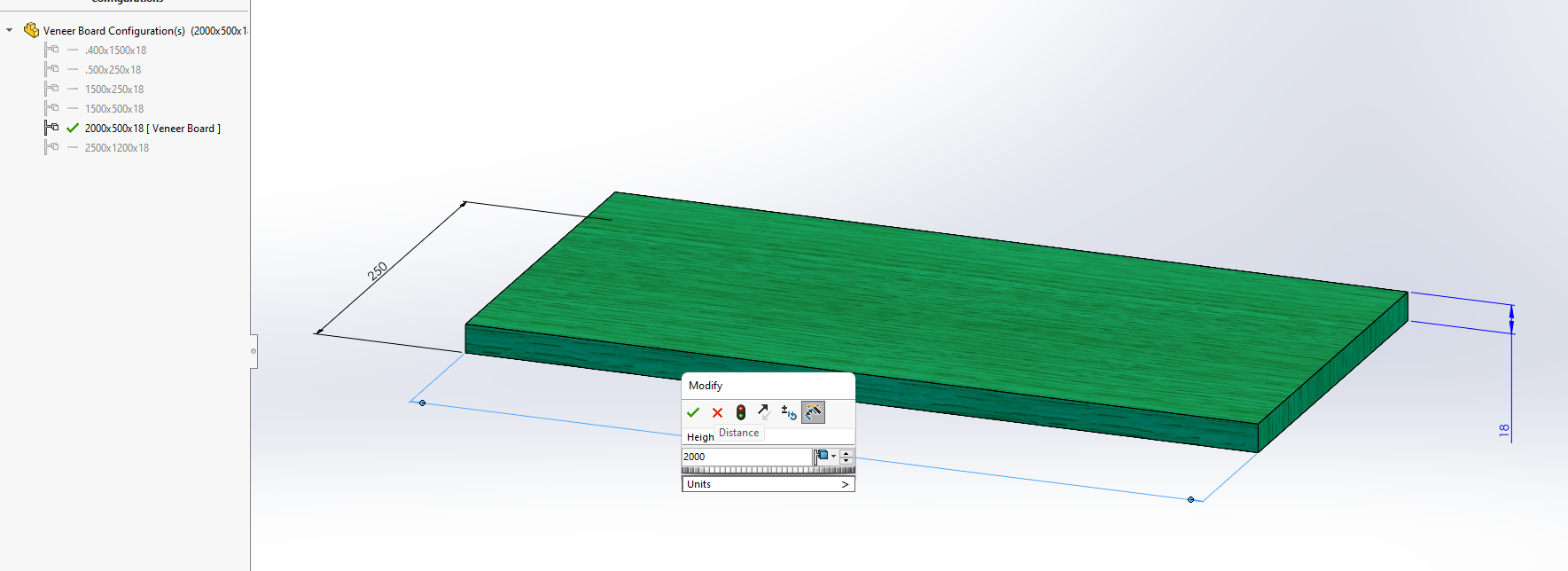Select the 1500x250x18 configuration

(x=114, y=90)
